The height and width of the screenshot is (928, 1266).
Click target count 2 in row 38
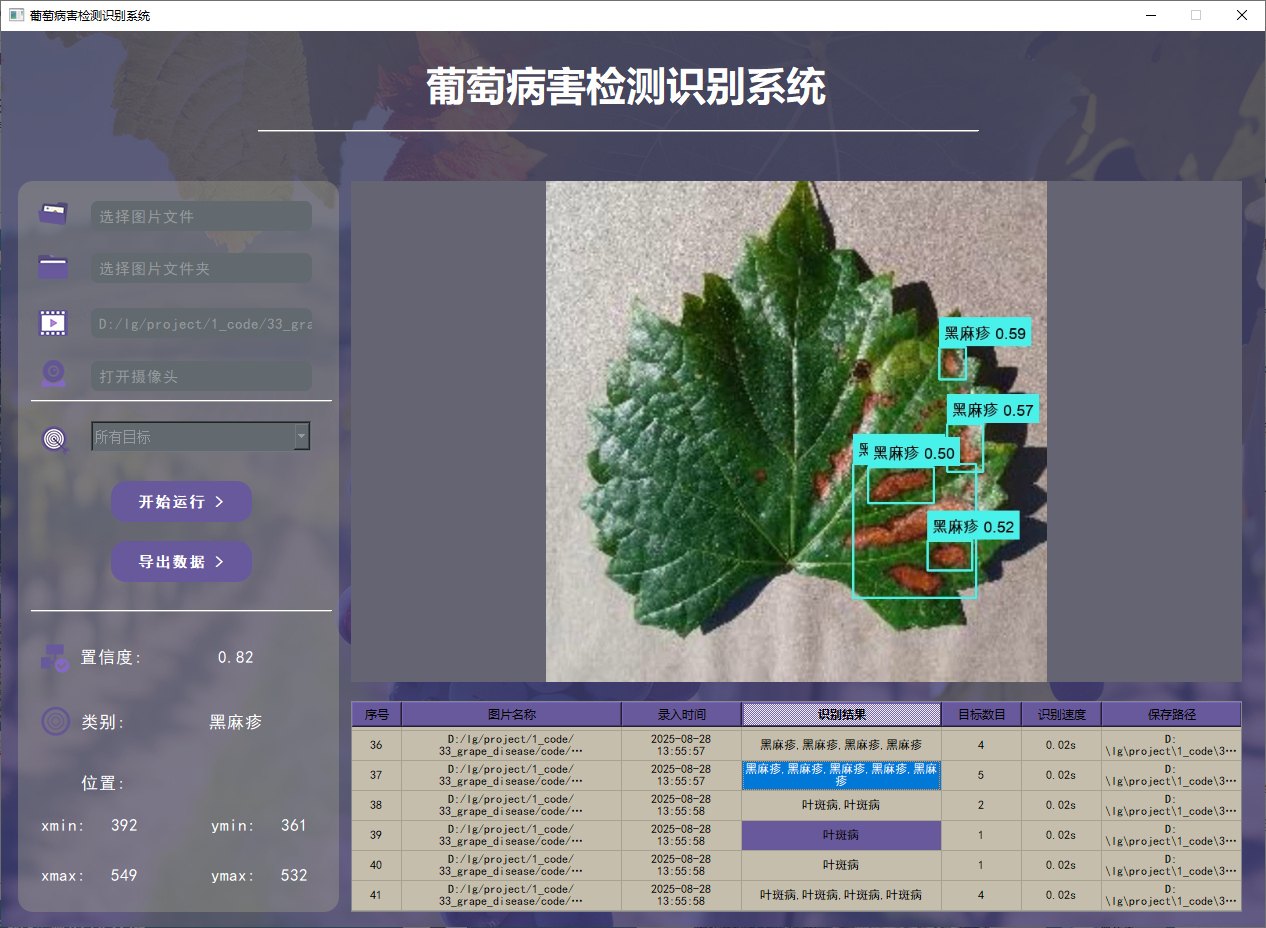[981, 805]
